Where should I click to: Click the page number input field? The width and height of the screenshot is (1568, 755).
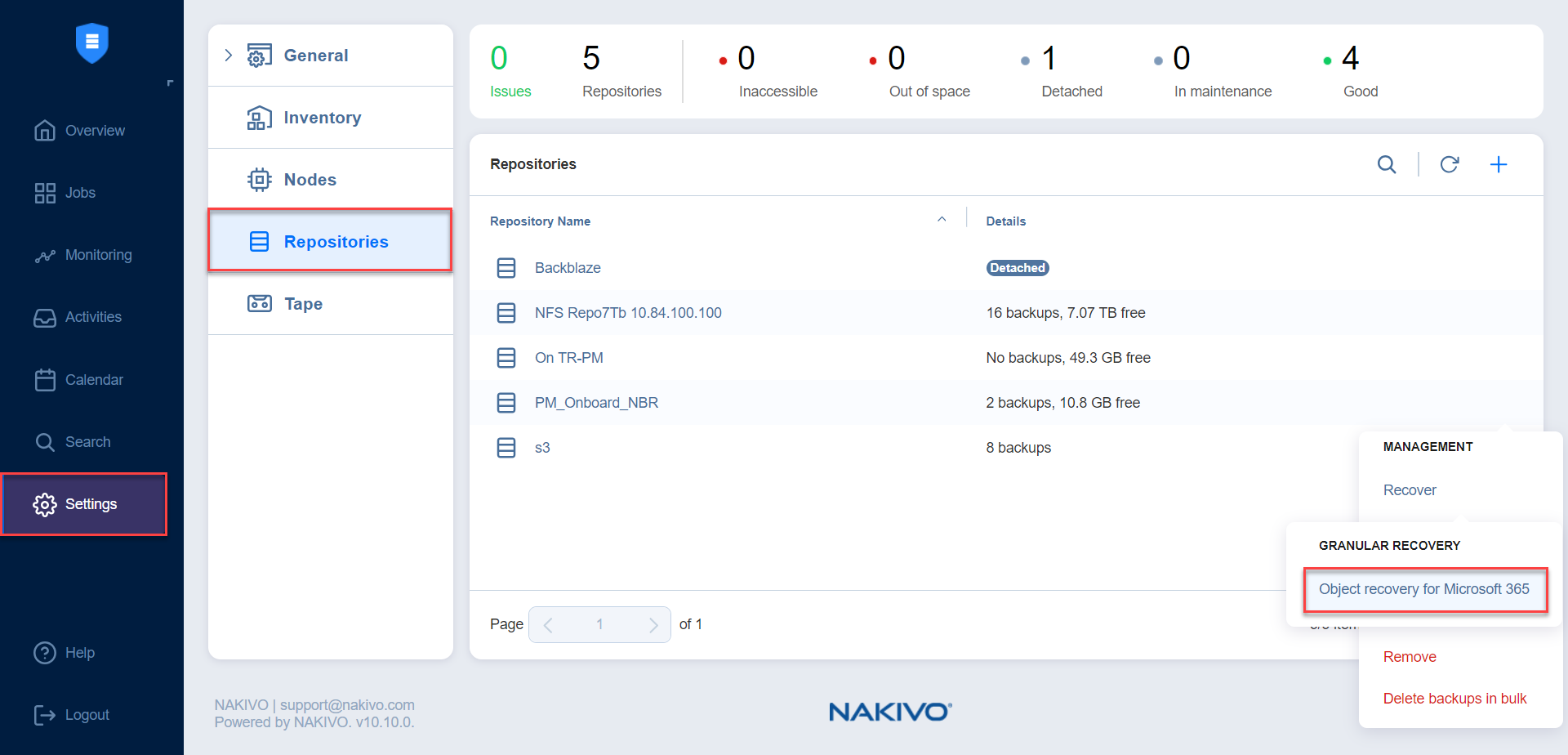click(599, 625)
